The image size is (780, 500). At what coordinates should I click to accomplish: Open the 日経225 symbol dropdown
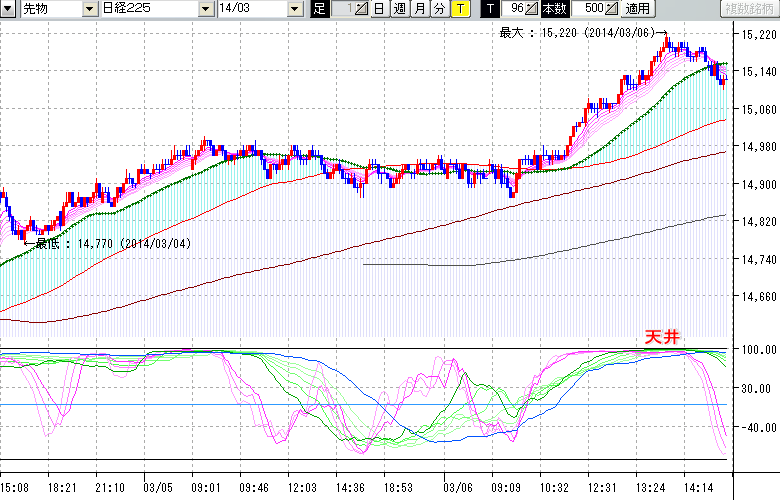click(x=207, y=9)
